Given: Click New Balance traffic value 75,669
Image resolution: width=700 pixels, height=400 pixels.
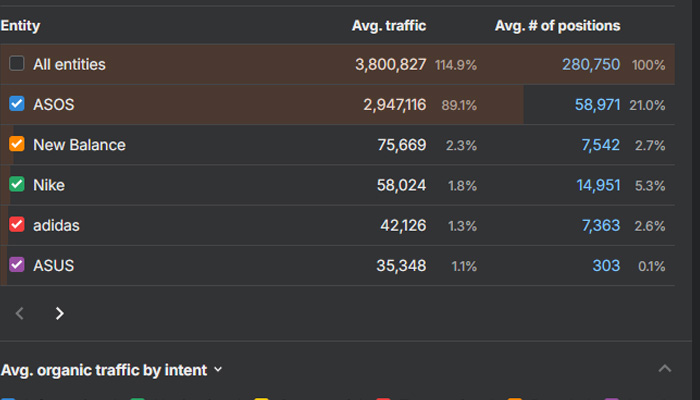Looking at the screenshot, I should click(x=402, y=145).
